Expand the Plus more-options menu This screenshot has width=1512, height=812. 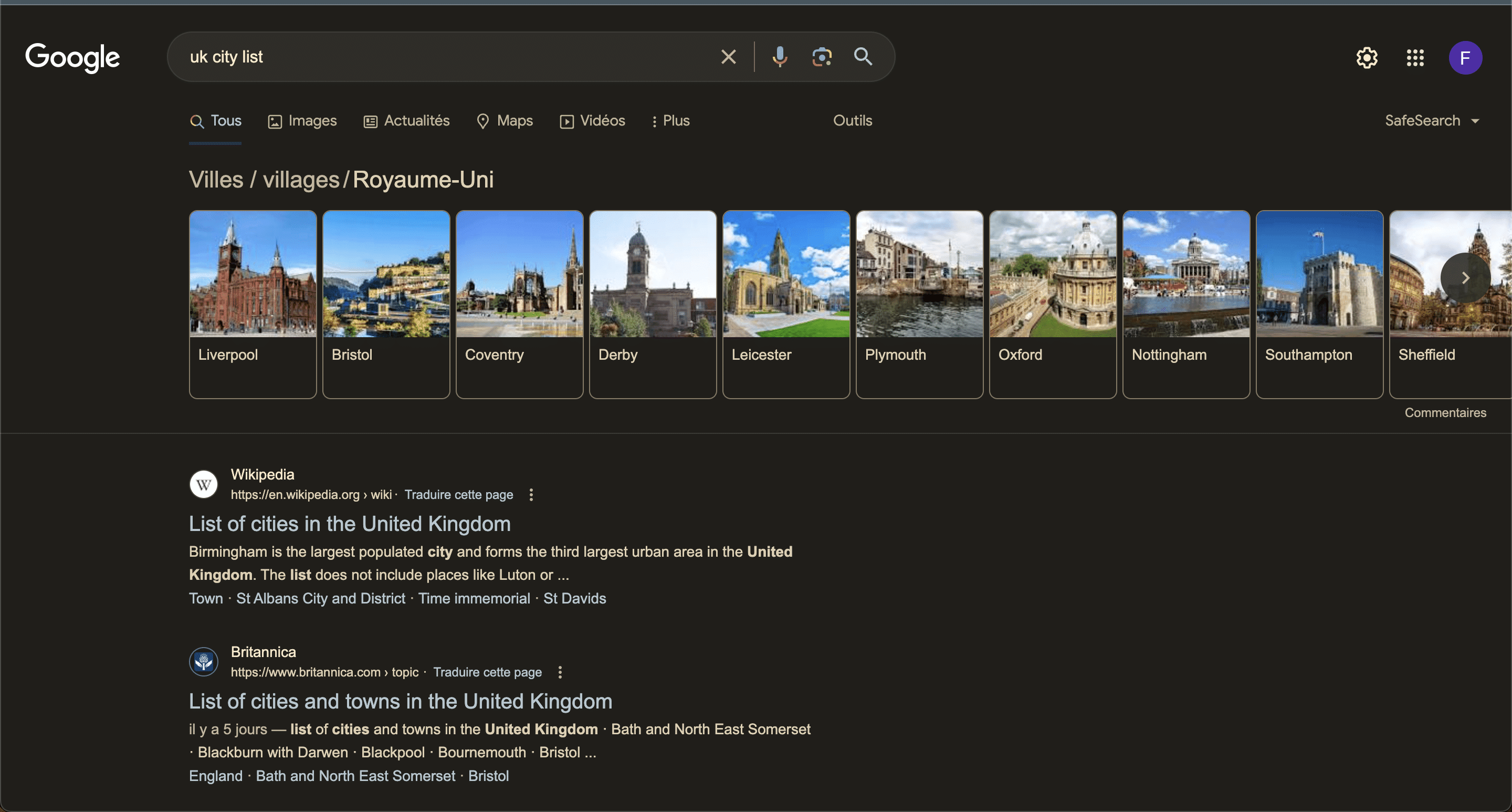pyautogui.click(x=670, y=121)
